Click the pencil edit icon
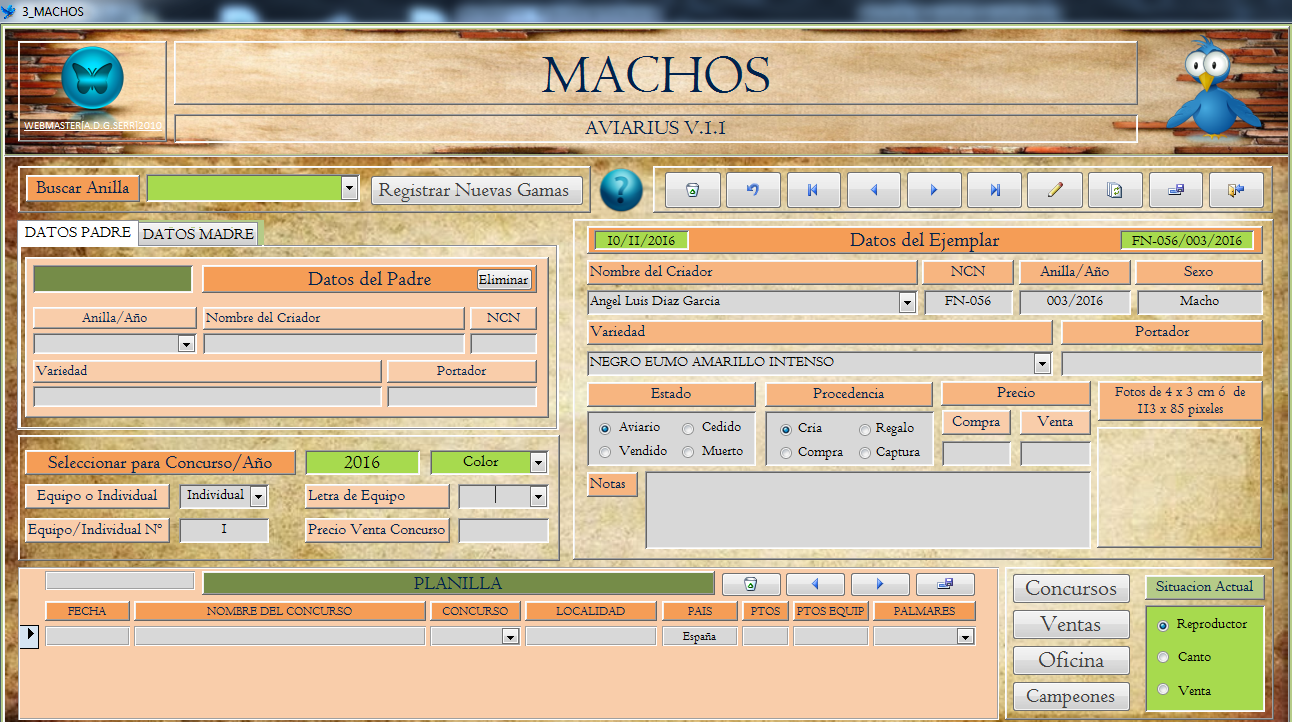This screenshot has height=722, width=1292. (x=1054, y=190)
